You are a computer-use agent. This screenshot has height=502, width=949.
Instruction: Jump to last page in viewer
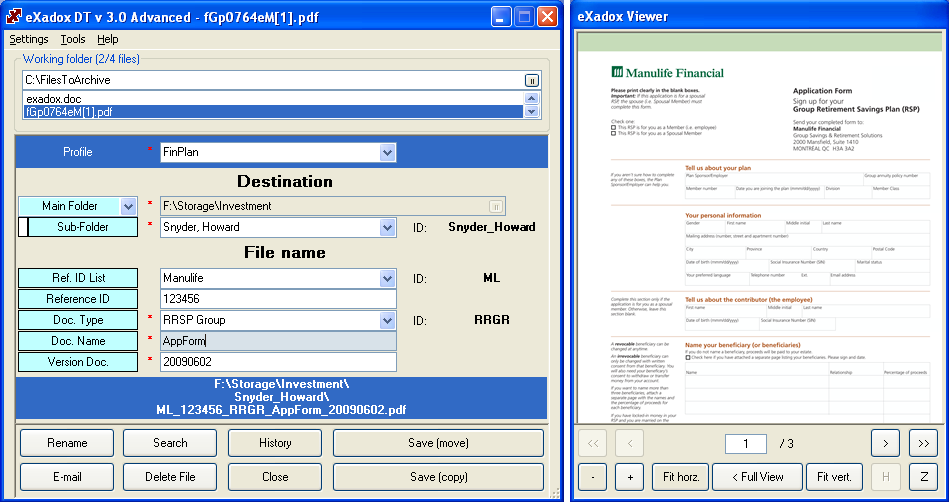(923, 443)
